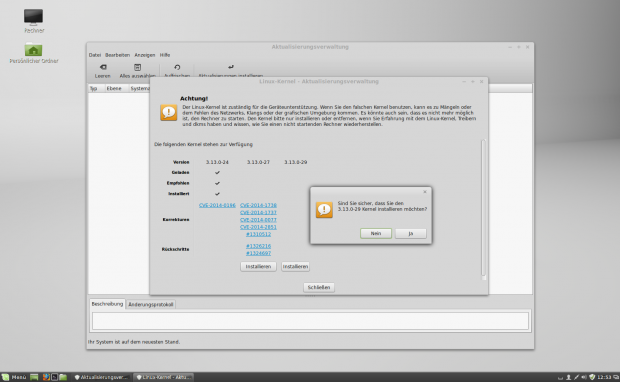Screen dimensions: 620x382
Task: Click the Leeren toolbar icon in the update manager
Action: [x=102, y=67]
